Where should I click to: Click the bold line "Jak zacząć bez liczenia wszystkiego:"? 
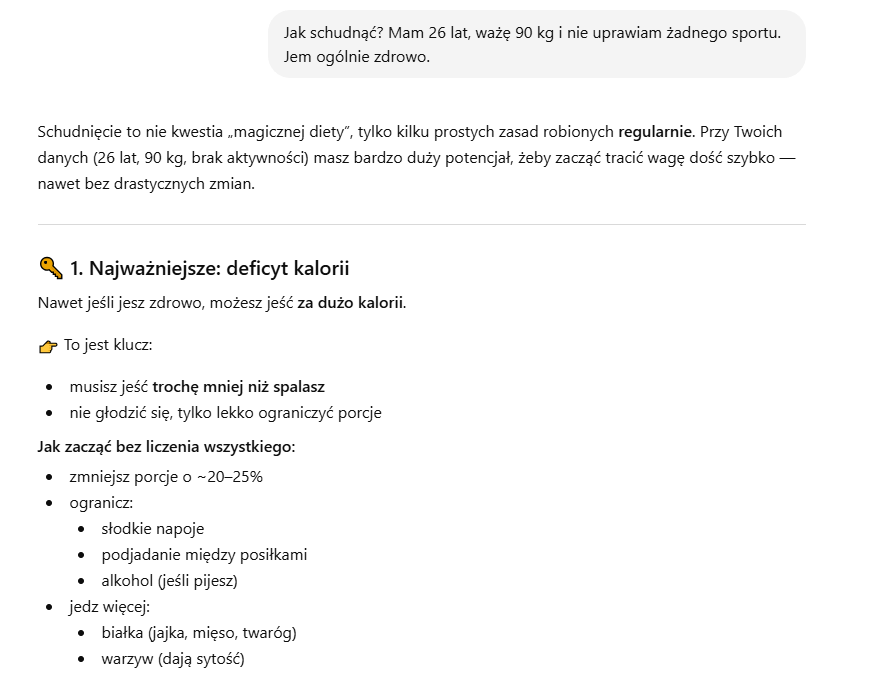tap(166, 446)
